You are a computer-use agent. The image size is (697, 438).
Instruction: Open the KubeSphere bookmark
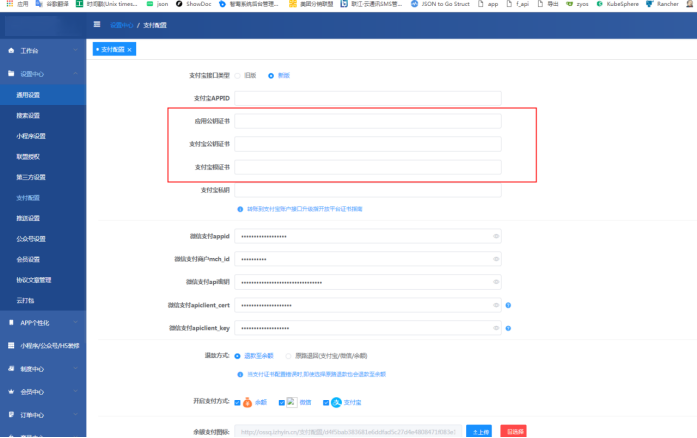(x=617, y=4)
